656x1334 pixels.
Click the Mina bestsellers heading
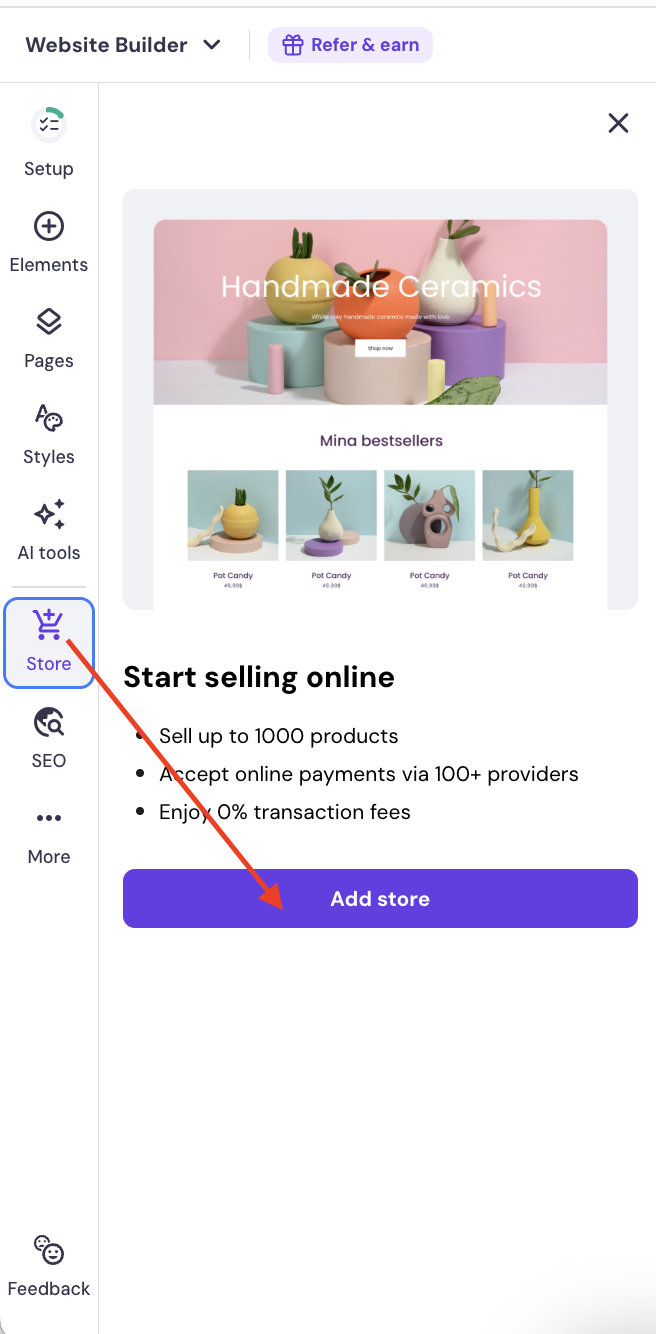(x=380, y=440)
